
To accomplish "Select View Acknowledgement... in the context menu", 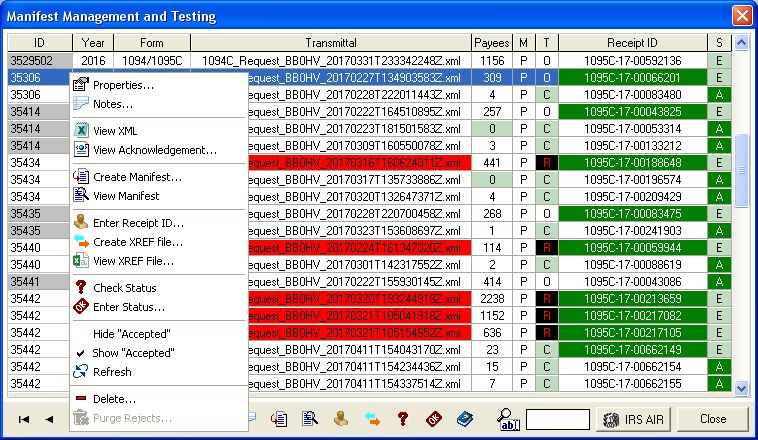I will [154, 150].
